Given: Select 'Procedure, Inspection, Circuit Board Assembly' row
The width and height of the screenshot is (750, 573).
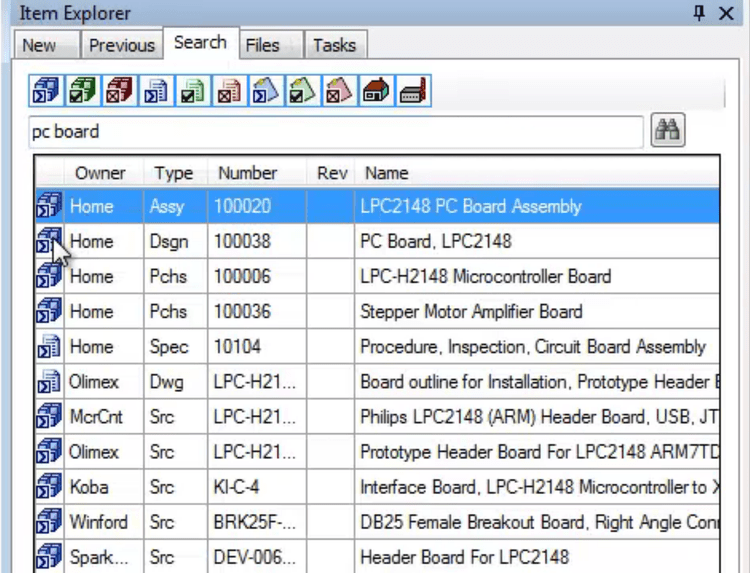Looking at the screenshot, I should click(377, 346).
